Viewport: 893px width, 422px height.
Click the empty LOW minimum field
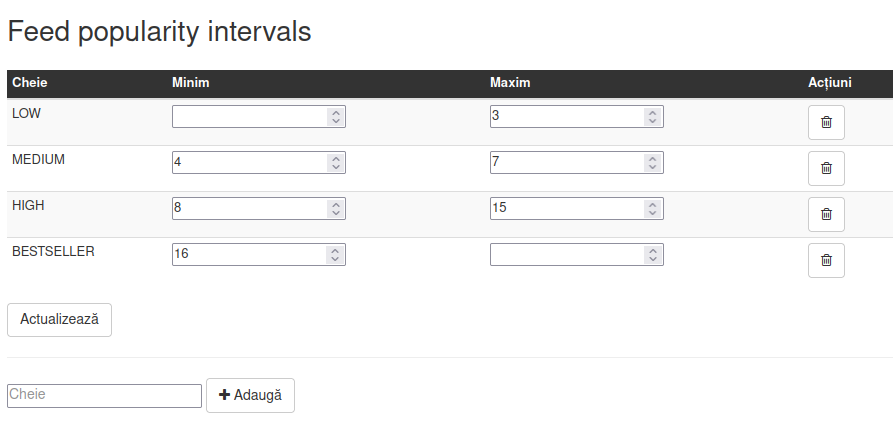point(259,116)
